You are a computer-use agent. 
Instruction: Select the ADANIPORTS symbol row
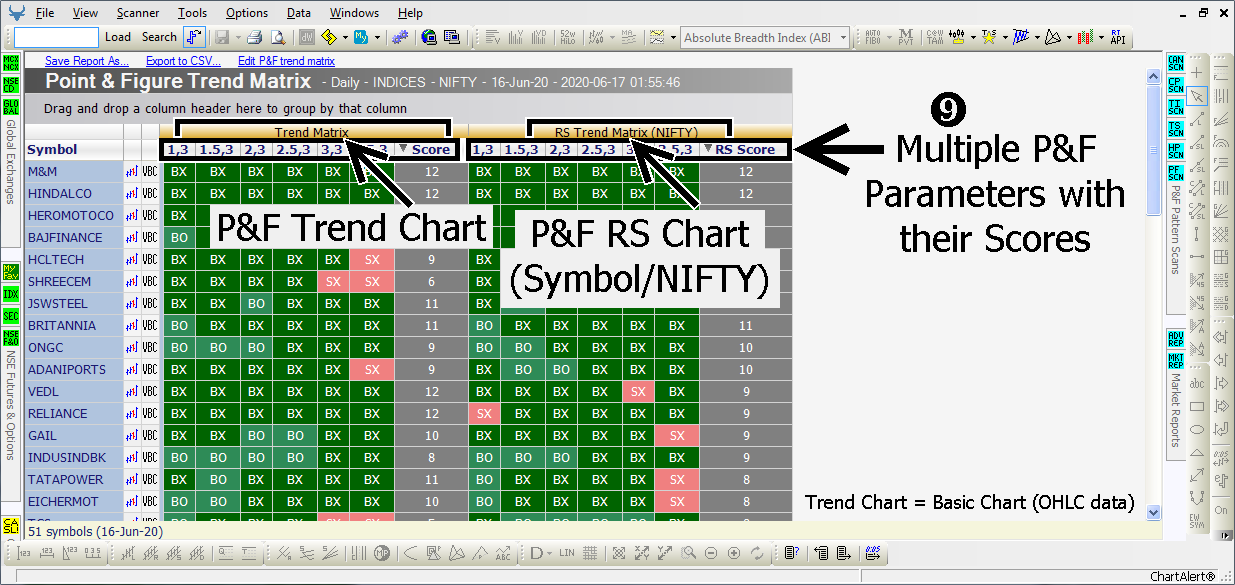(x=74, y=370)
